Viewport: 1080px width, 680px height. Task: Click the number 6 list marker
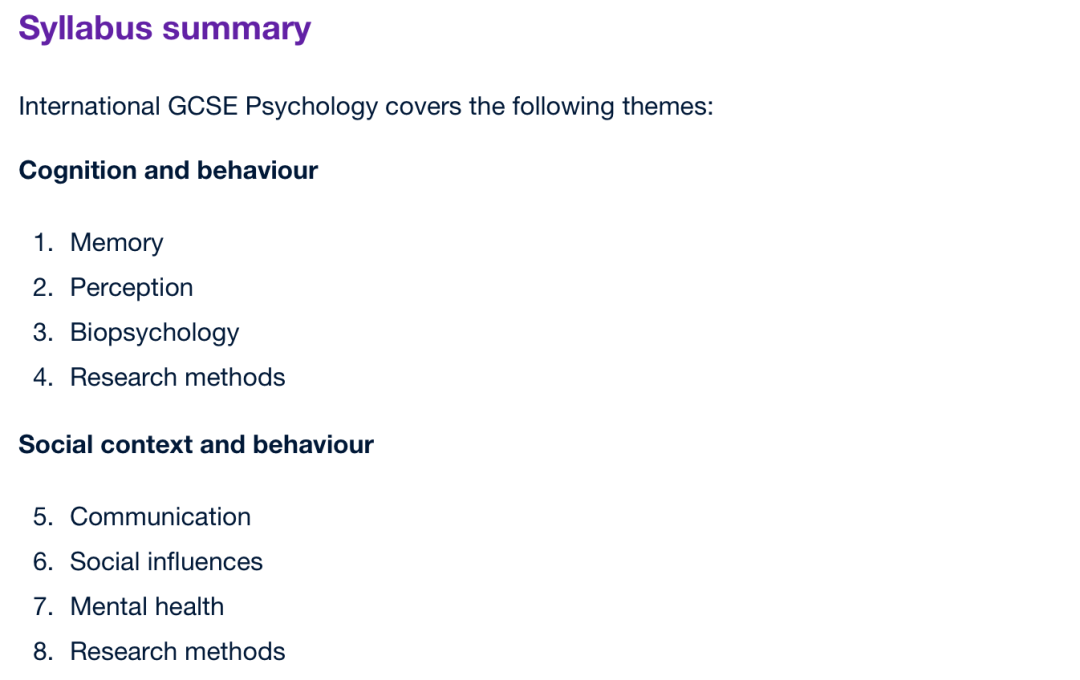(43, 561)
